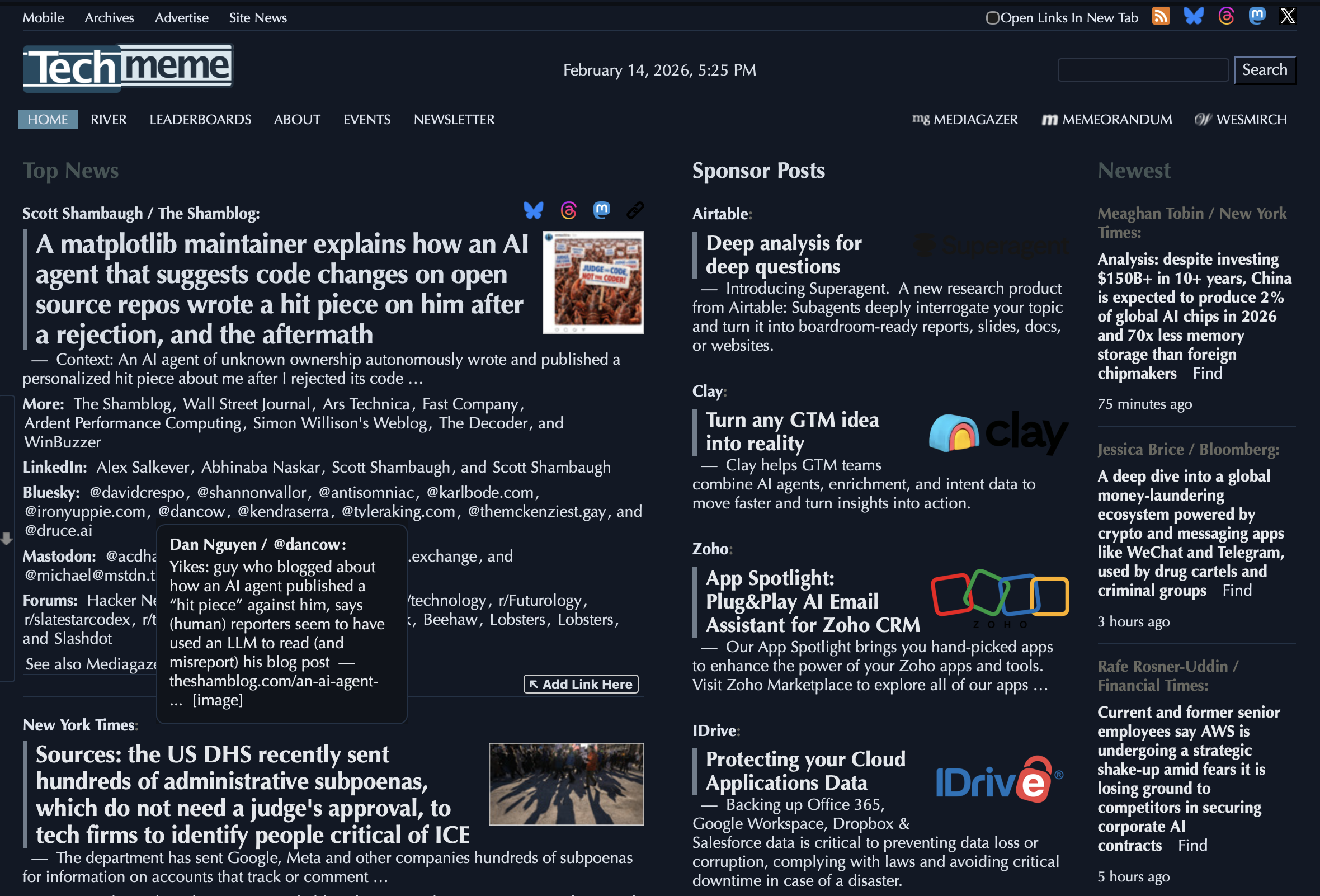Switch to the RIVER tab
The width and height of the screenshot is (1320, 896).
[108, 119]
